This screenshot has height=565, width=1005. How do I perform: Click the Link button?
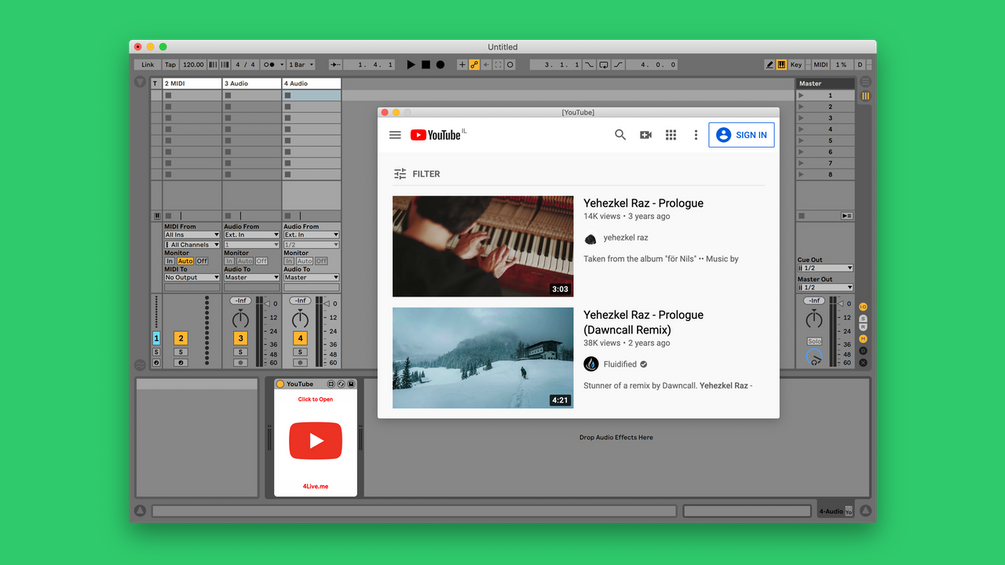point(147,65)
